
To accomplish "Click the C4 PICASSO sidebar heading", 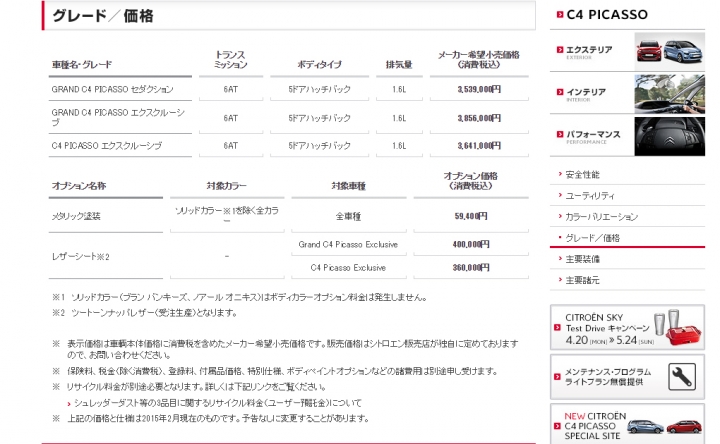I will pyautogui.click(x=607, y=15).
